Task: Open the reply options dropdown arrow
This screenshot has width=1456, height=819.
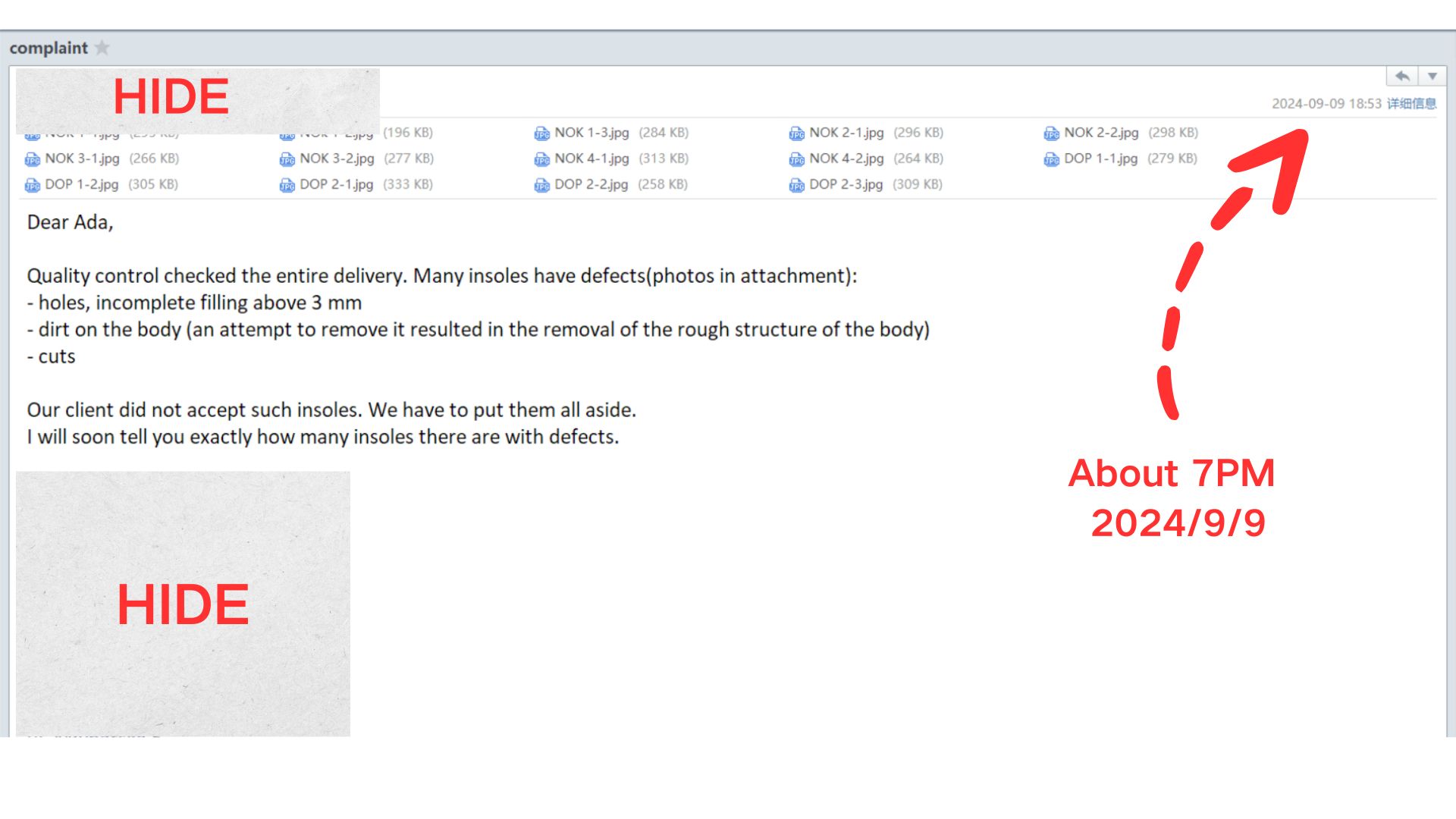Action: tap(1432, 76)
